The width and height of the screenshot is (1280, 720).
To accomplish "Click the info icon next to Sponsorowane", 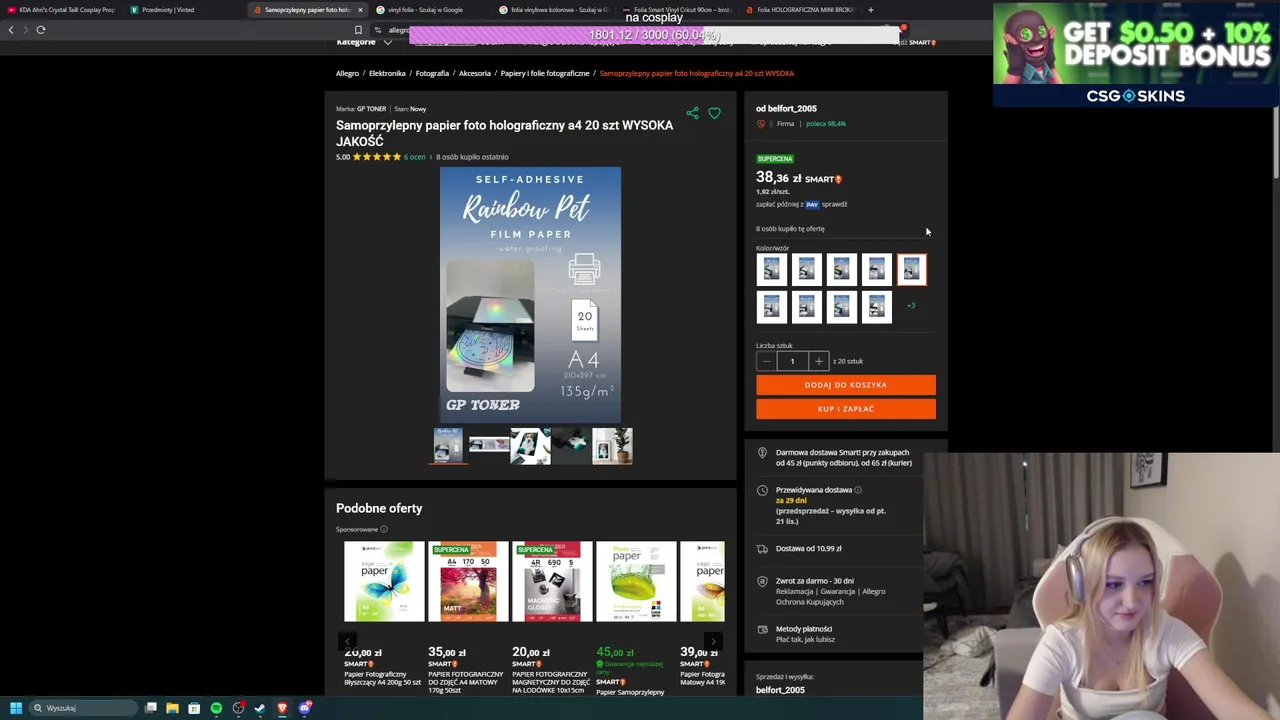I will pyautogui.click(x=383, y=529).
